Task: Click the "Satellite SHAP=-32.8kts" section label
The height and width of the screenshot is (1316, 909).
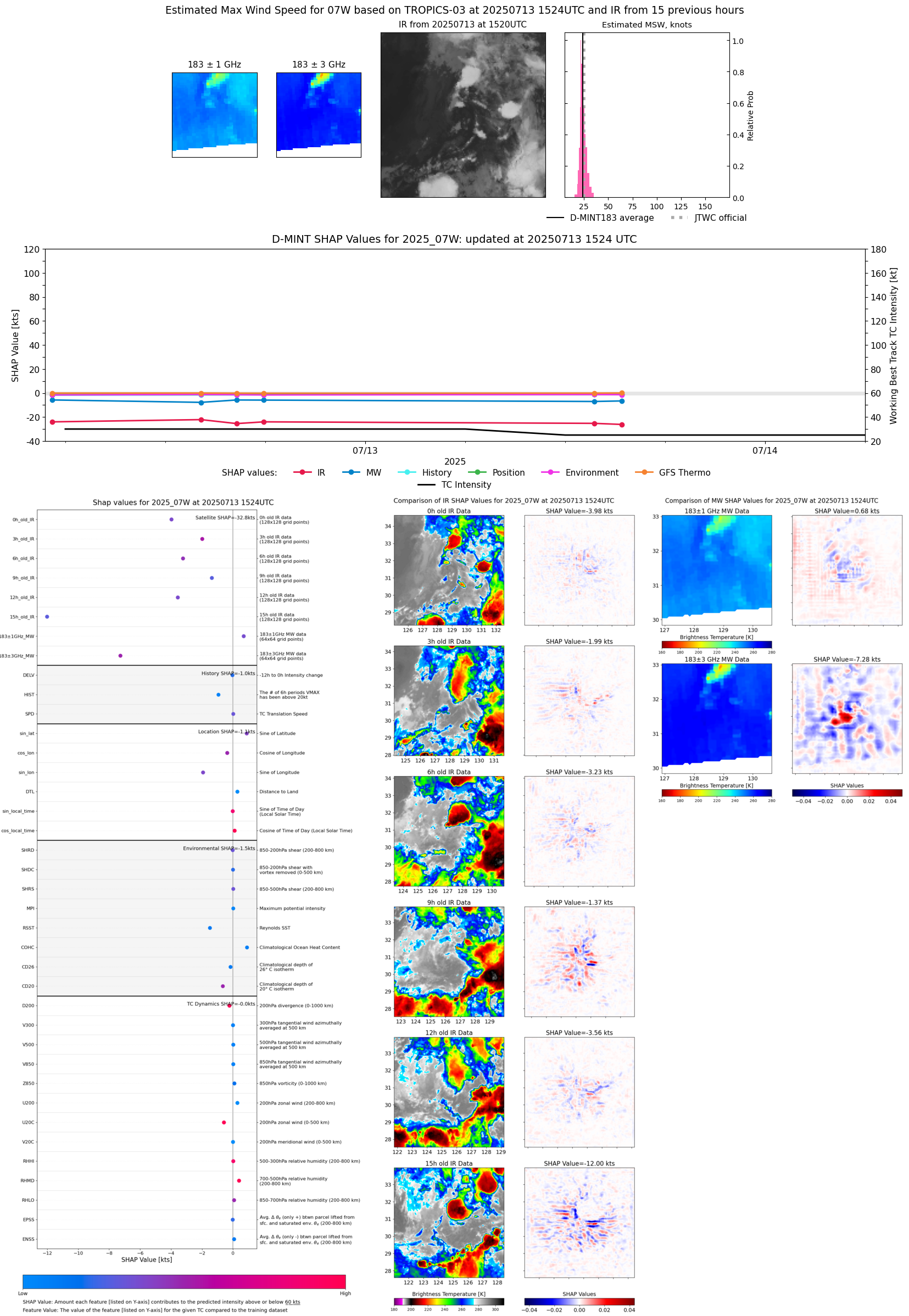Action: click(x=225, y=517)
